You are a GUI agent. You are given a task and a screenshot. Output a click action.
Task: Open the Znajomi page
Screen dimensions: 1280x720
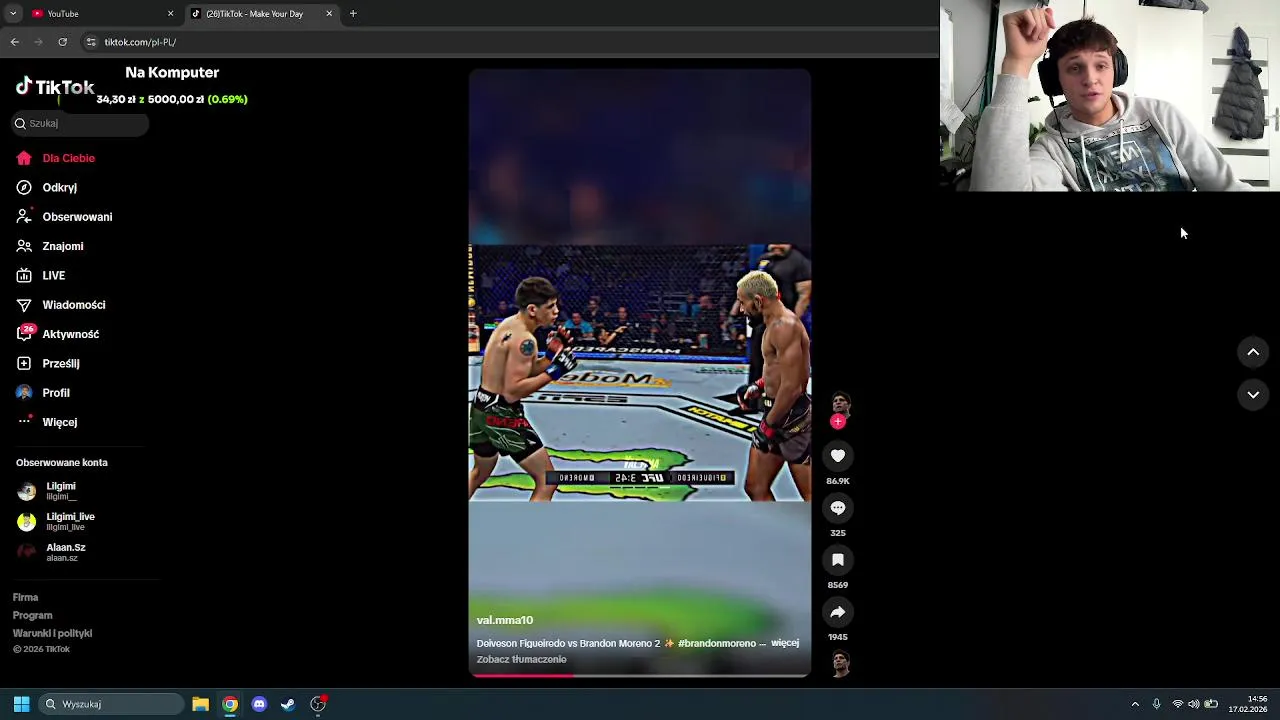(x=50, y=246)
